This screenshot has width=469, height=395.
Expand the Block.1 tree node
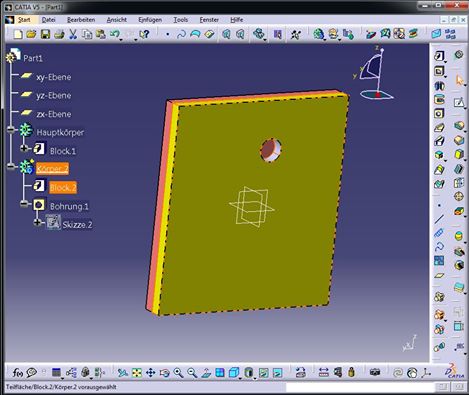[x=24, y=148]
